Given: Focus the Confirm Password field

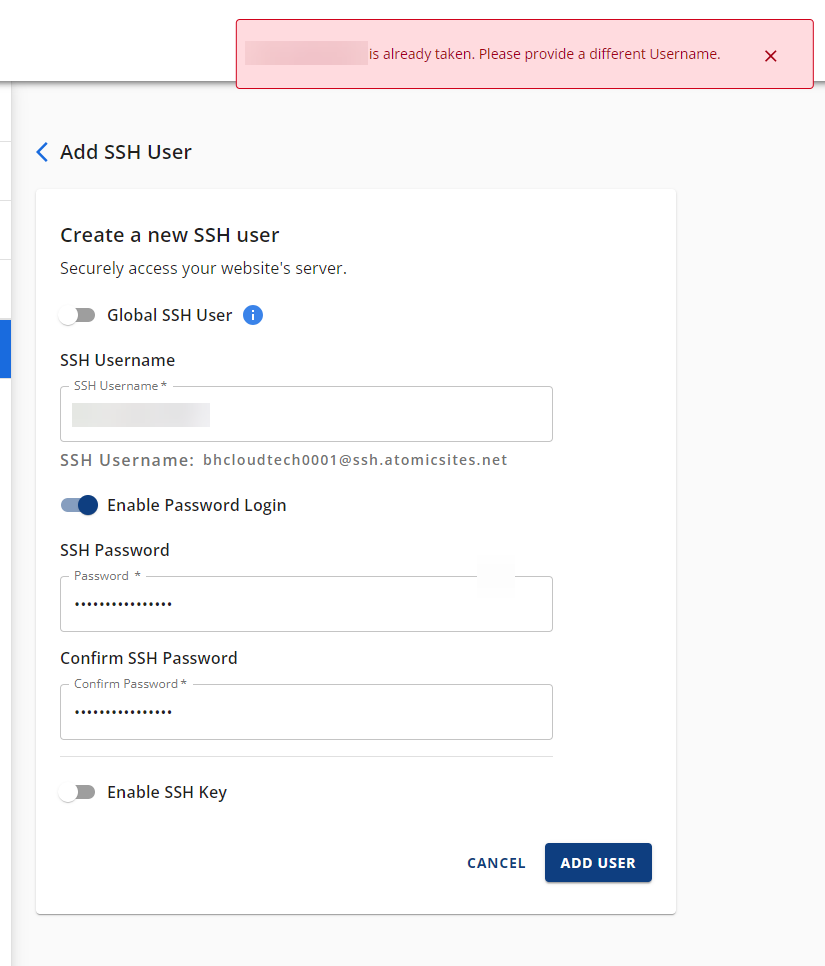Looking at the screenshot, I should coord(306,712).
